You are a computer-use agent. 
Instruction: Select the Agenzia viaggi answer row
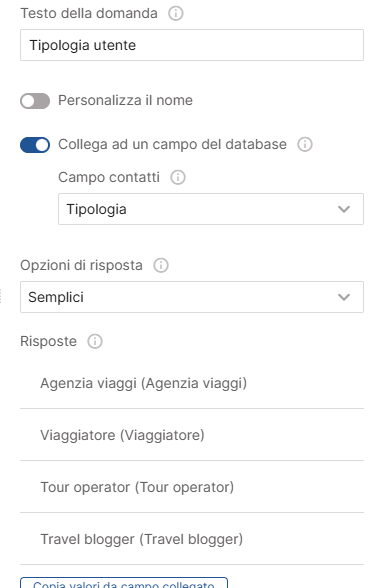[192, 383]
